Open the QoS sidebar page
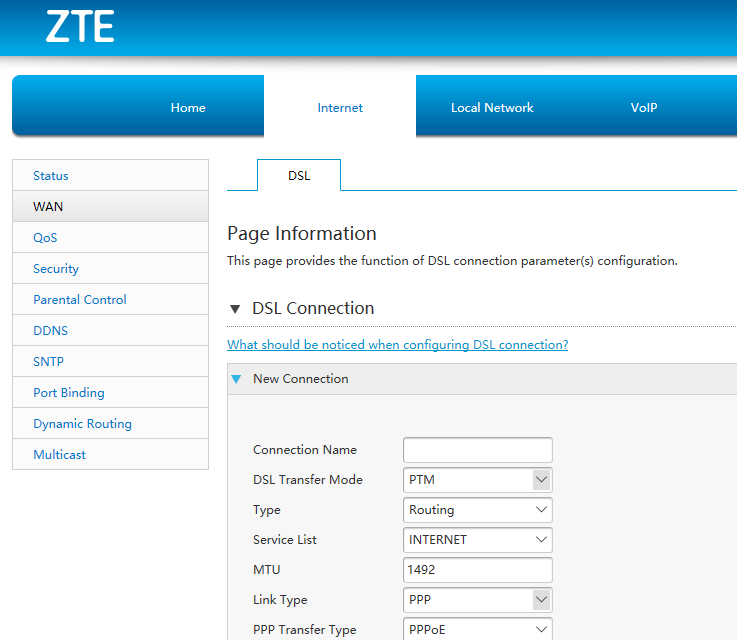The image size is (737, 640). [x=110, y=237]
